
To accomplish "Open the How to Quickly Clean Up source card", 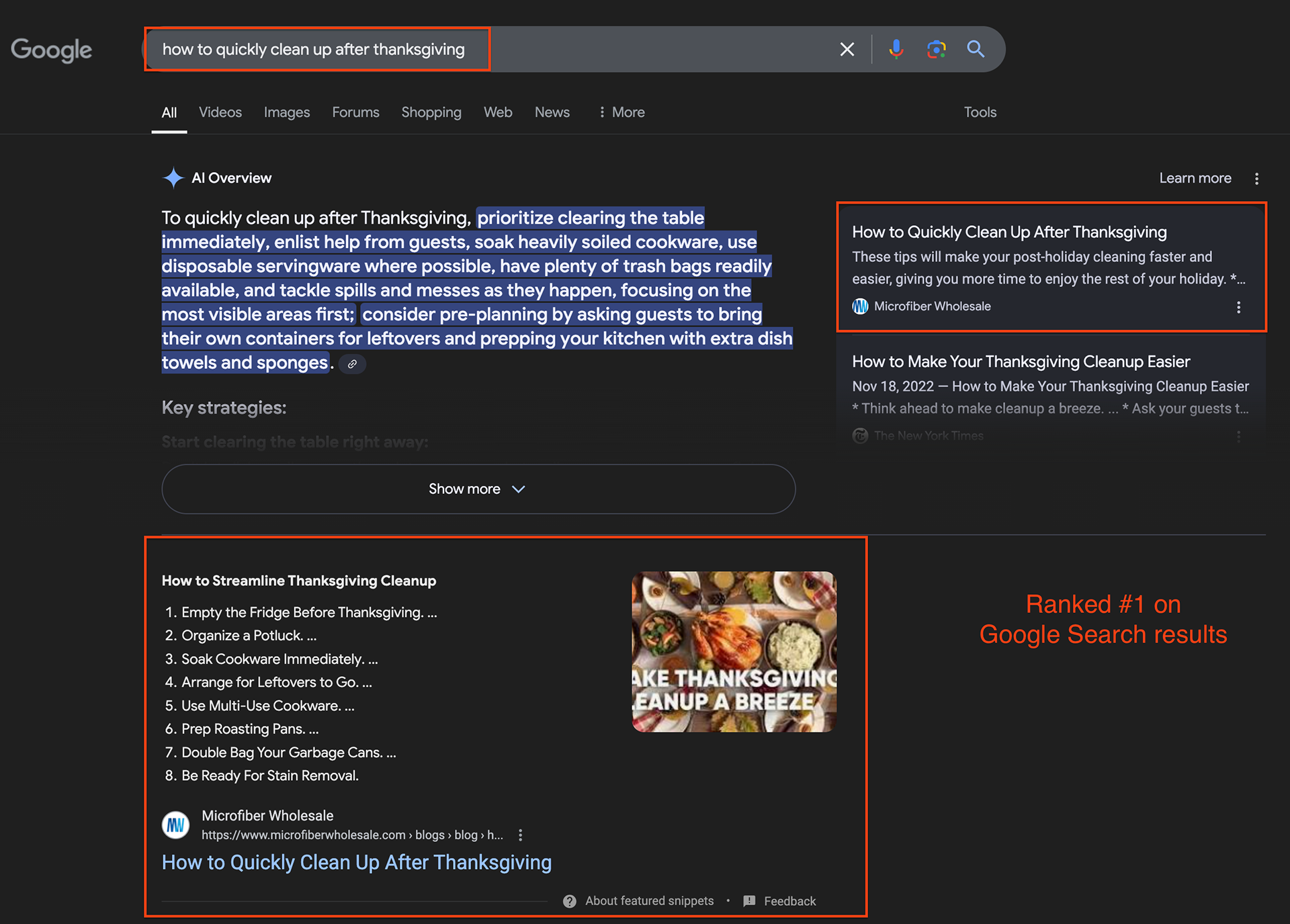I will 1051,267.
